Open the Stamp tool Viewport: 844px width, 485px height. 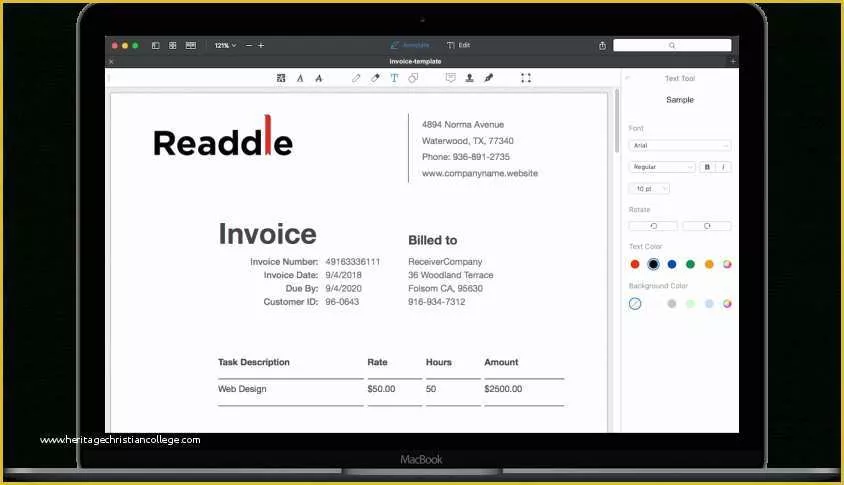[x=469, y=78]
